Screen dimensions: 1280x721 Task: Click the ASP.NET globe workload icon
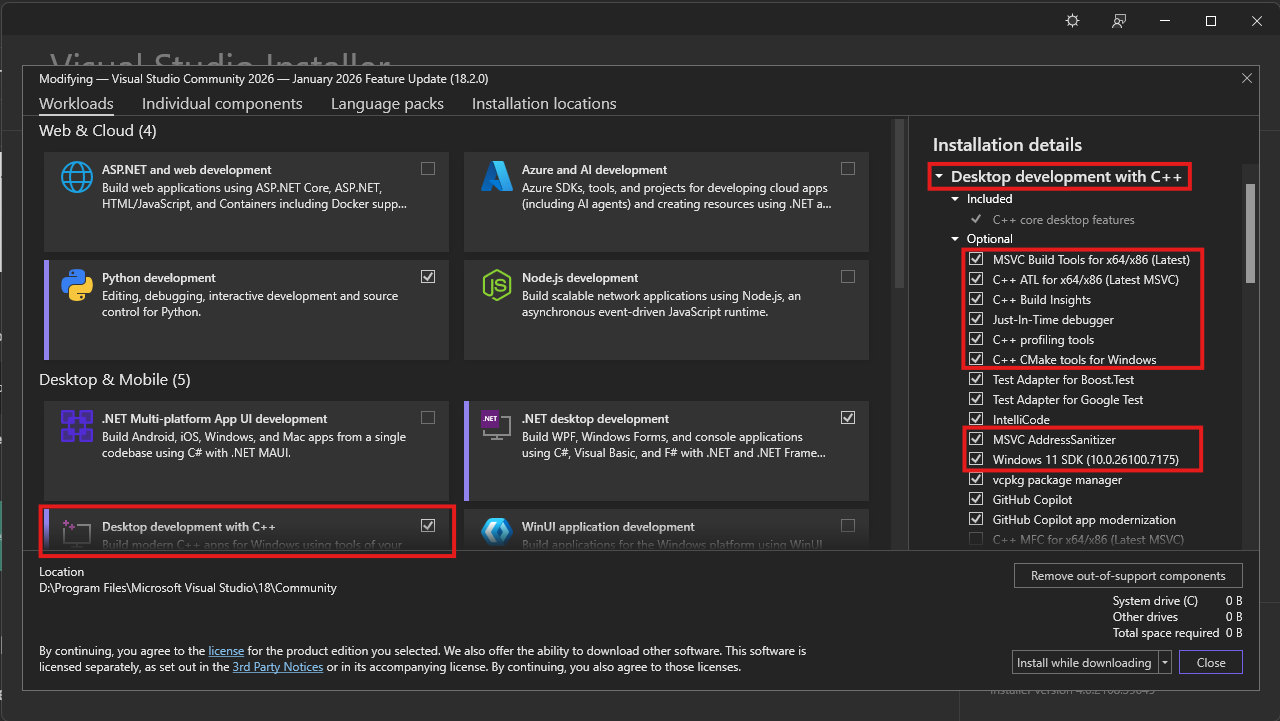(77, 179)
